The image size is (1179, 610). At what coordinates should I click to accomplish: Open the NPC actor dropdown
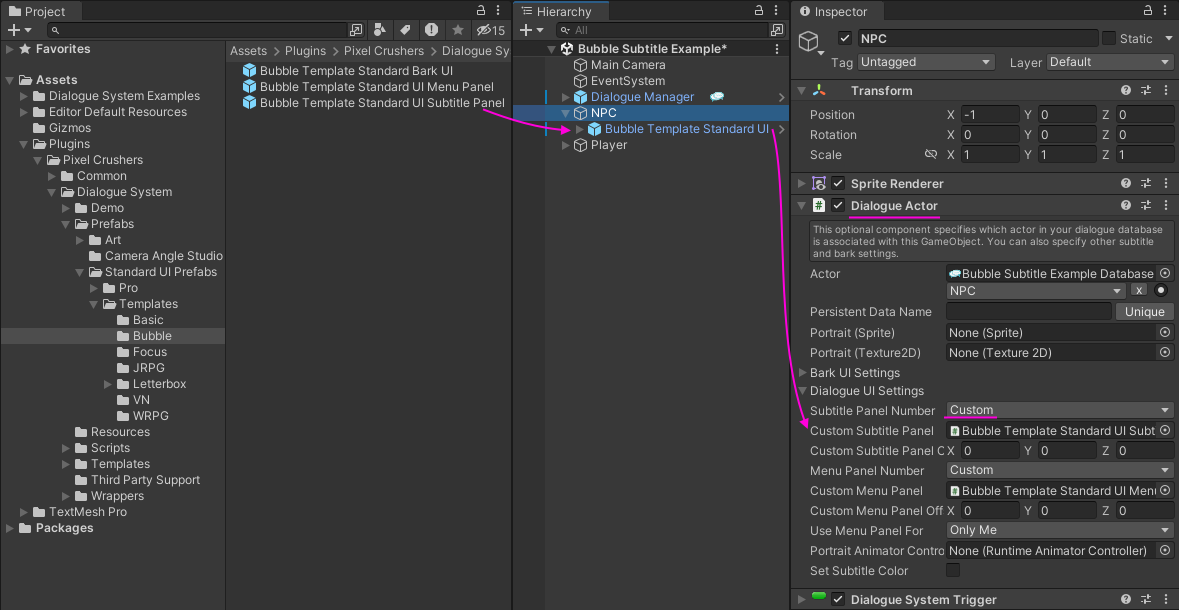click(1036, 291)
